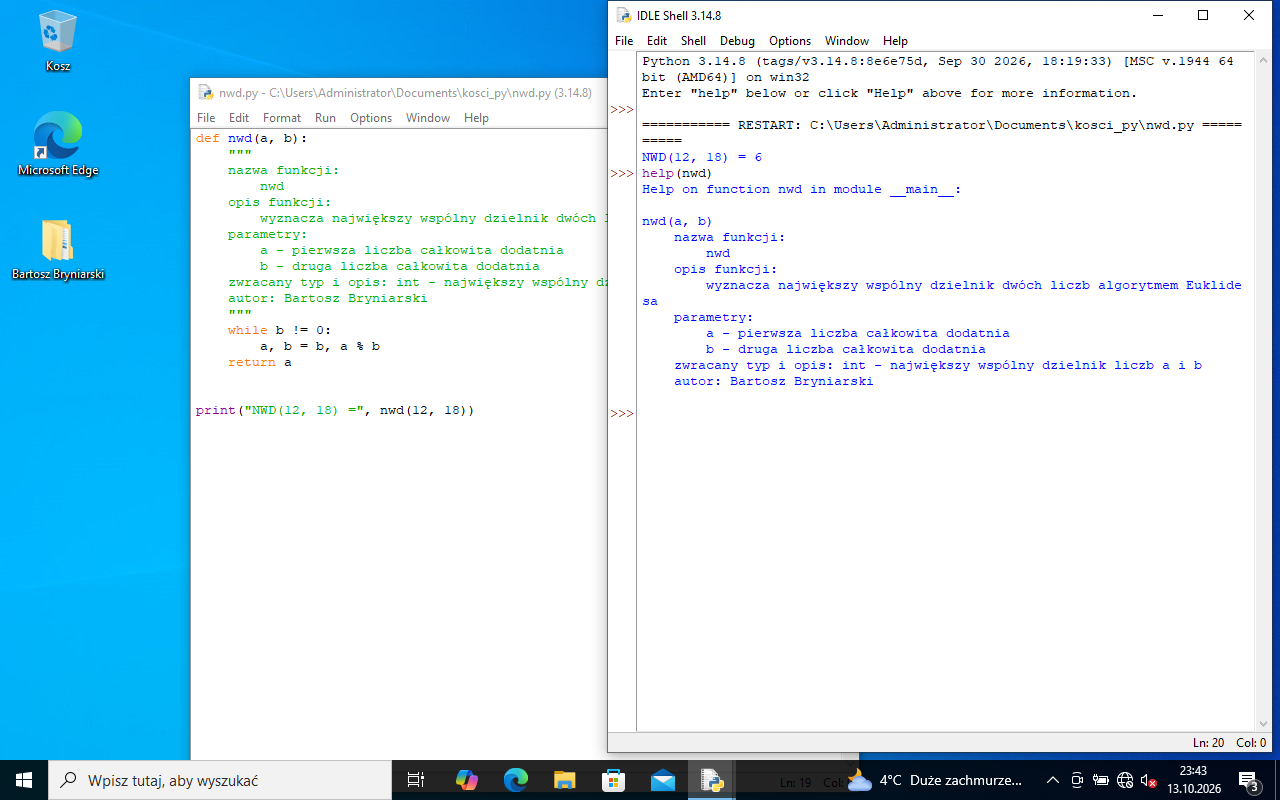Open Help menu in IDLE Shell
The height and width of the screenshot is (800, 1280).
tap(895, 41)
